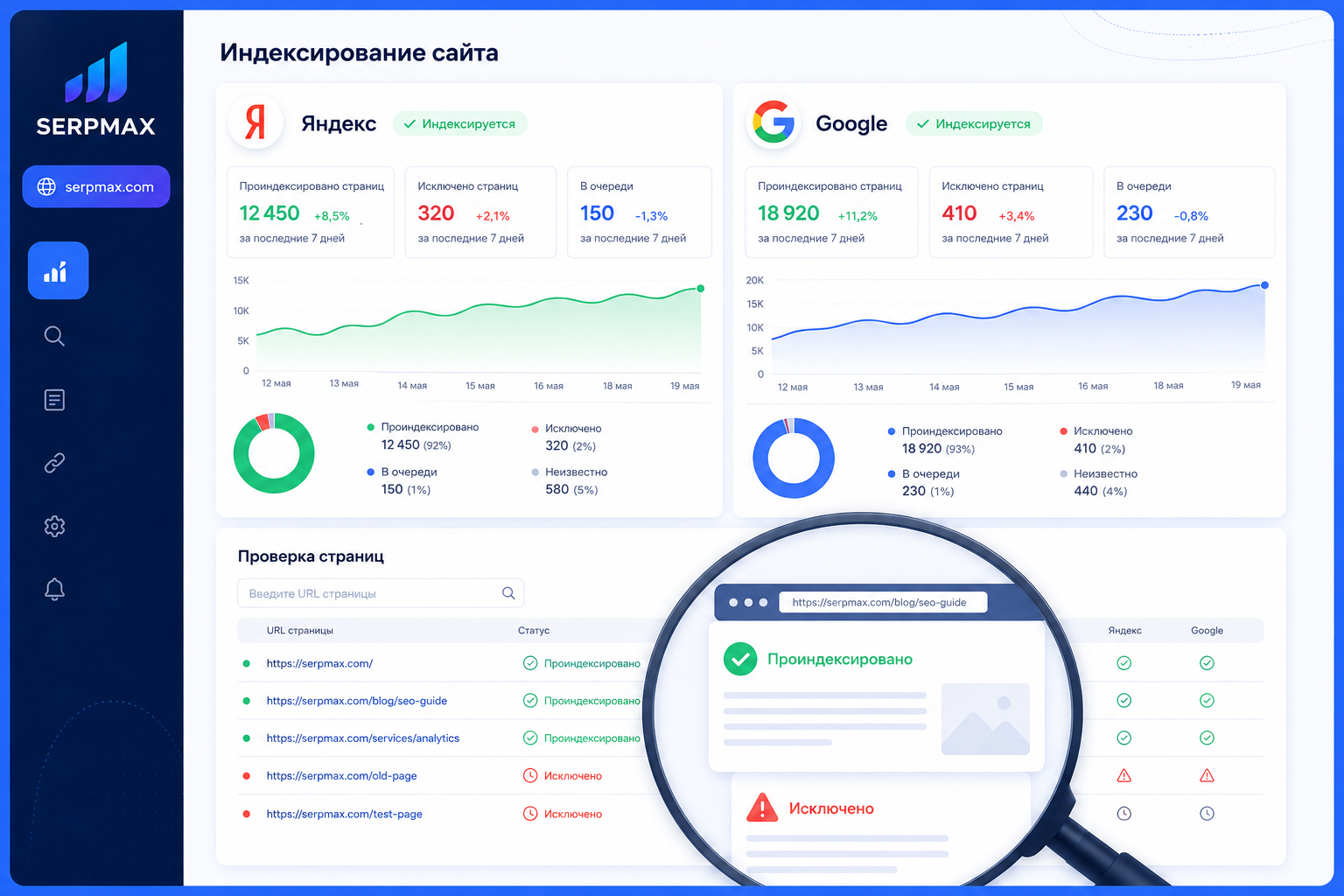1344x896 pixels.
Task: Click Google clock icon for test-page row
Action: pos(1207,814)
